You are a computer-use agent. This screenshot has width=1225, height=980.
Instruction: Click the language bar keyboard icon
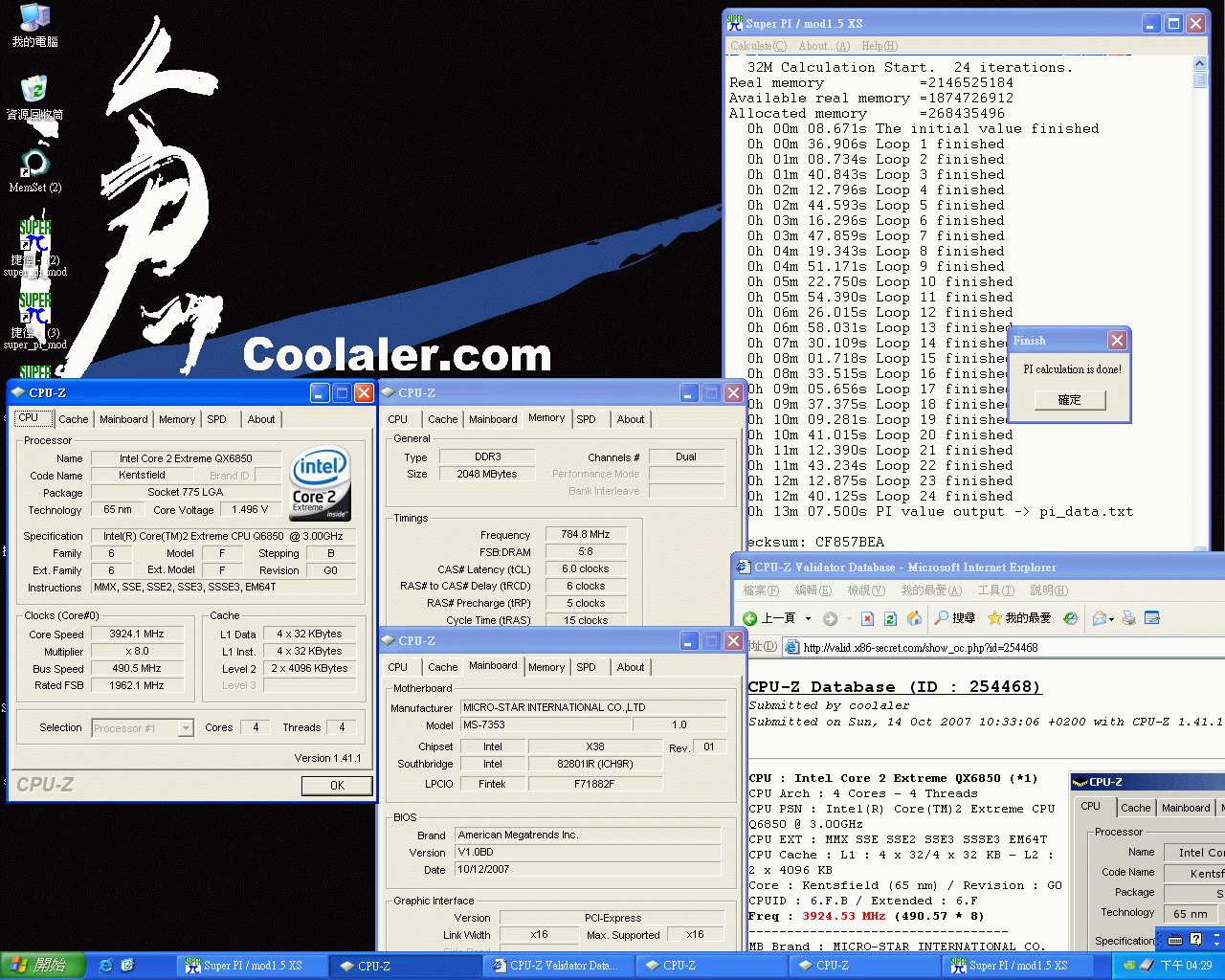[x=1175, y=940]
